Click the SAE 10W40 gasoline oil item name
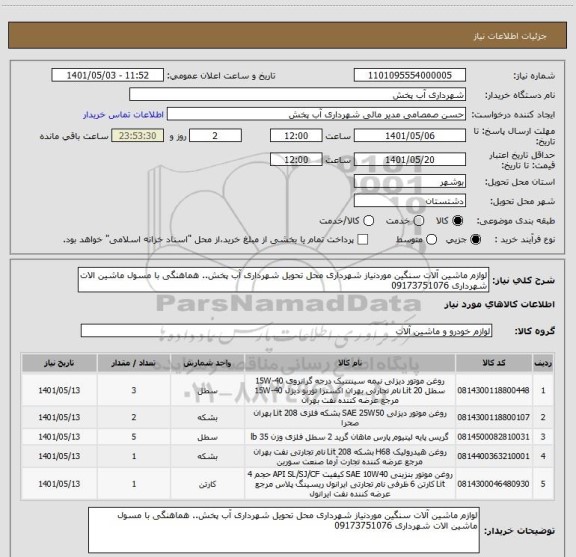576x557 pixels. [x=350, y=484]
